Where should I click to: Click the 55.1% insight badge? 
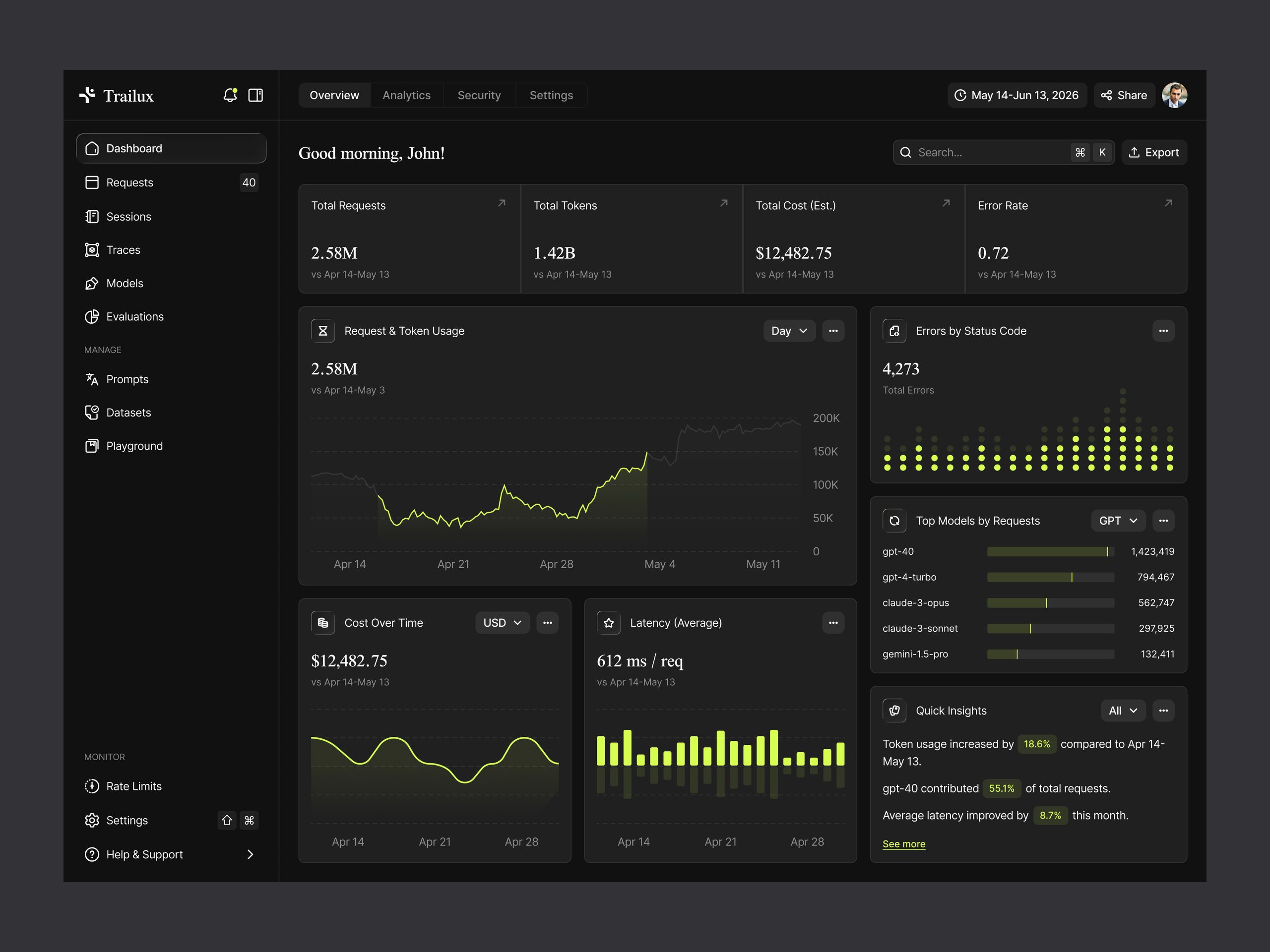click(x=1002, y=789)
